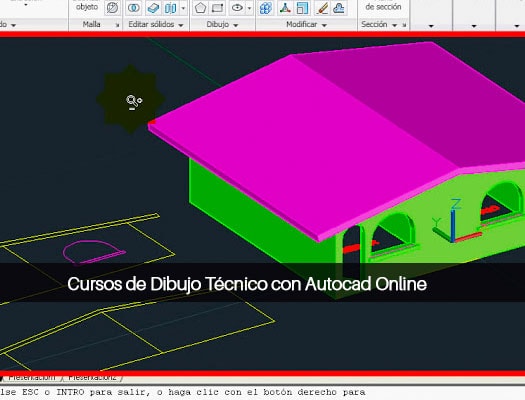Pick the rectangular 3D face tool icon
The height and width of the screenshot is (400, 525).
pos(218,8)
